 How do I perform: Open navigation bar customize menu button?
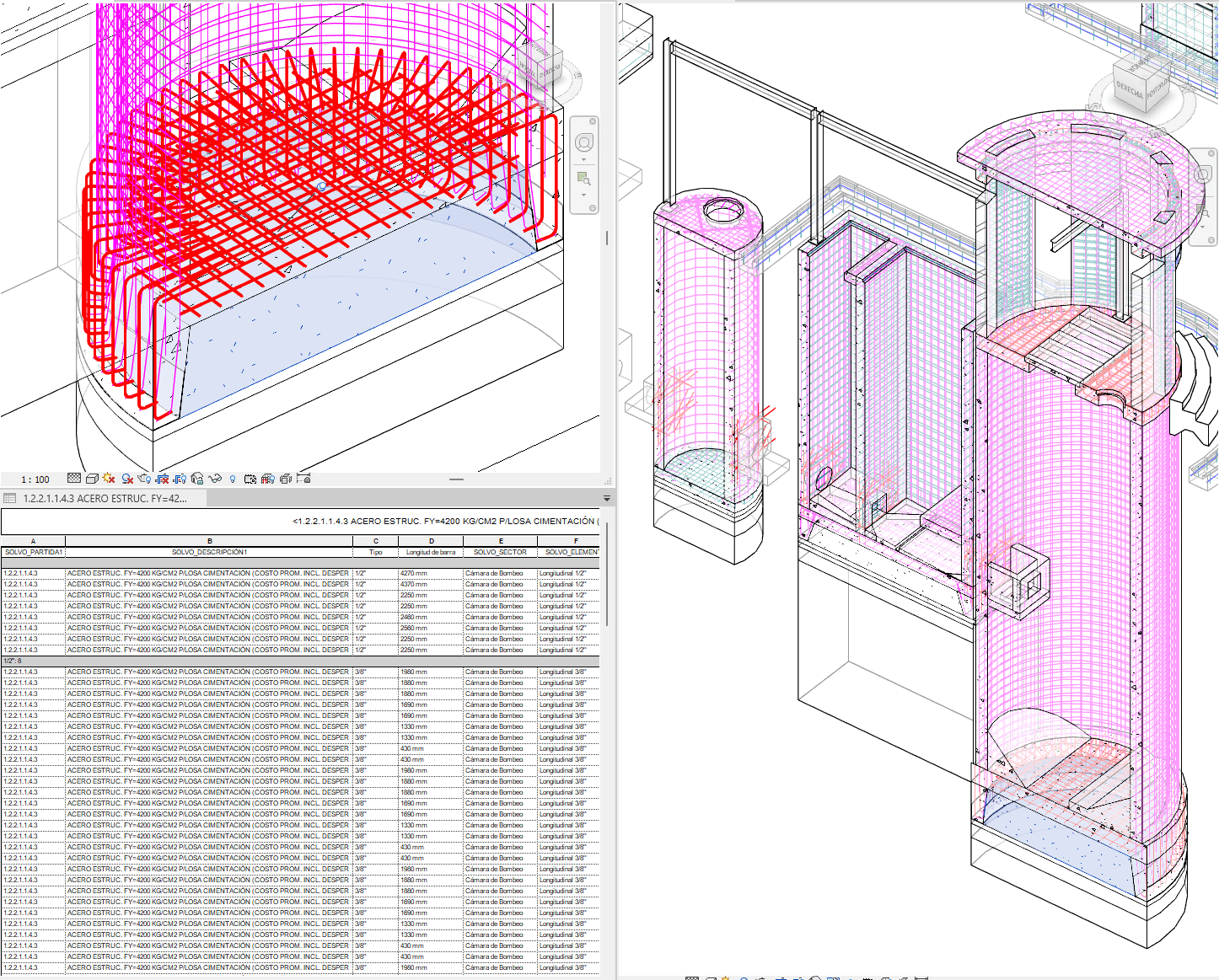593,208
